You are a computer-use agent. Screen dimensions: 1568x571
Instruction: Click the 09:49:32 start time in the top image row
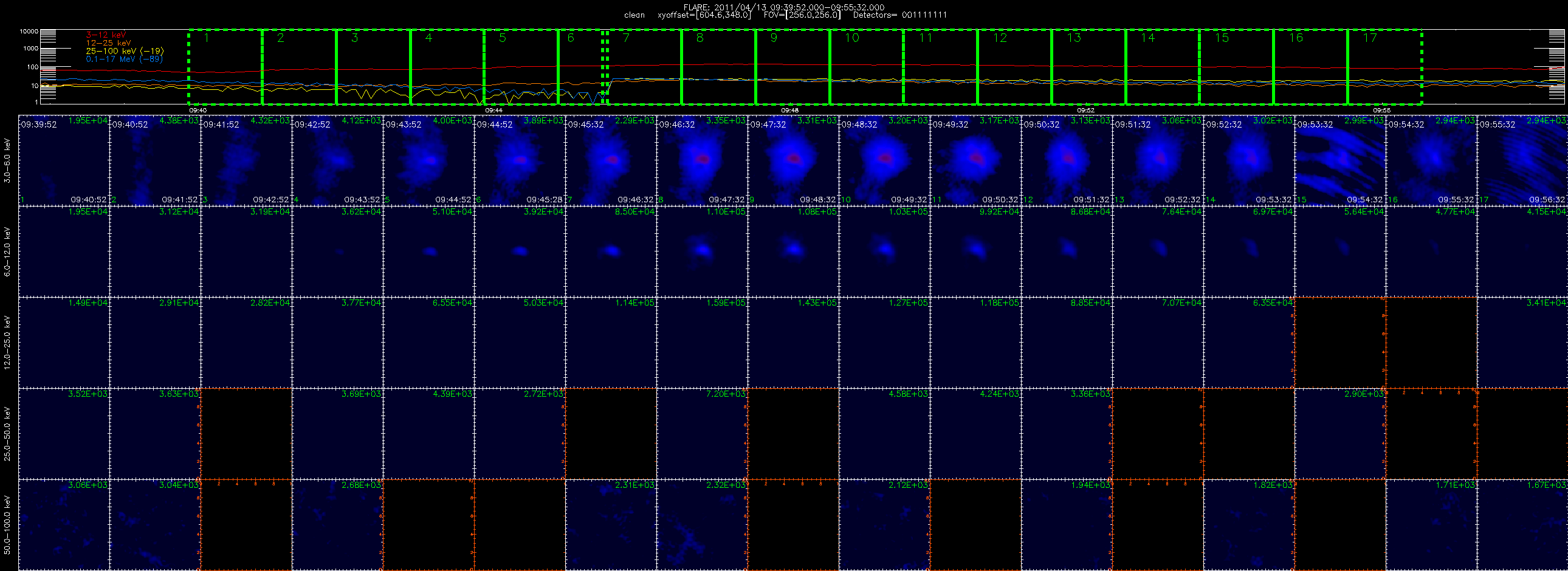point(951,125)
